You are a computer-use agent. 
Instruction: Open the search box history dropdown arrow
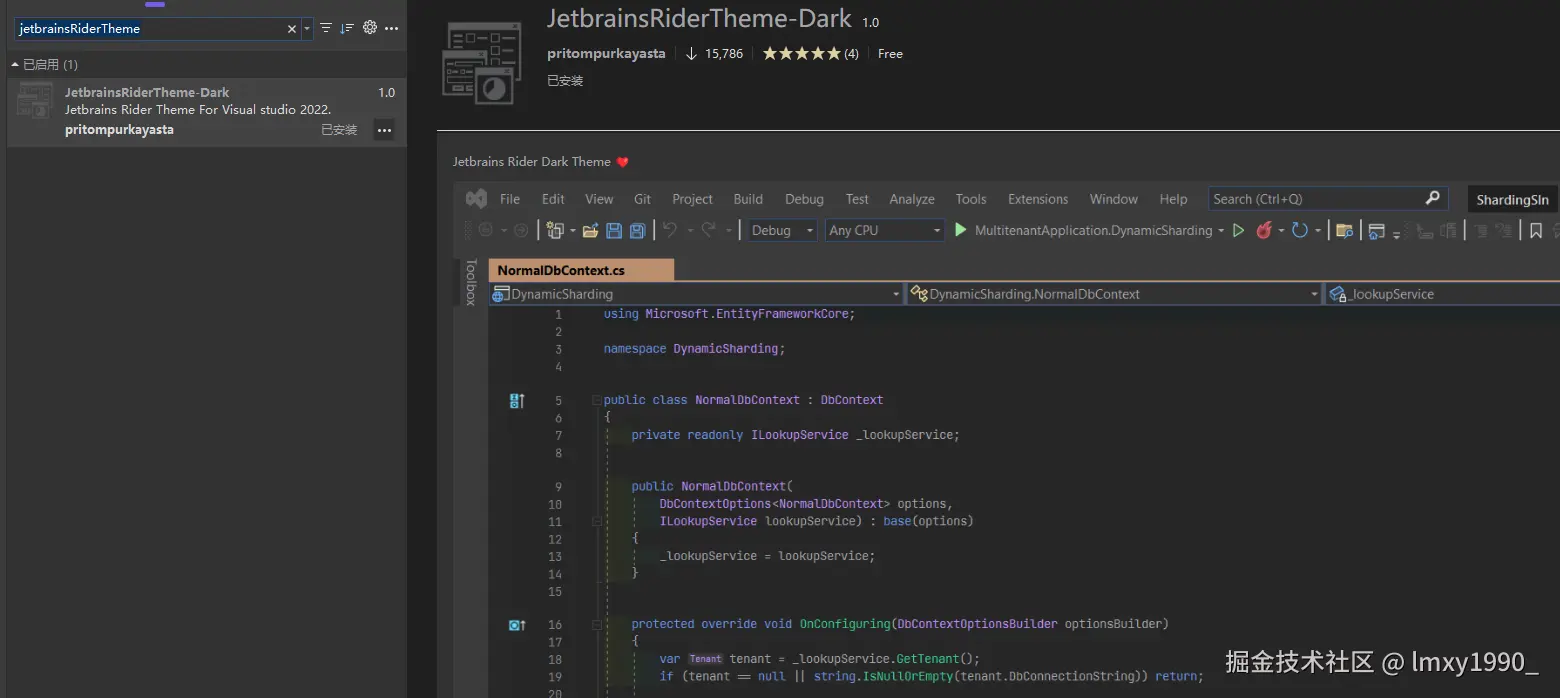pos(307,29)
